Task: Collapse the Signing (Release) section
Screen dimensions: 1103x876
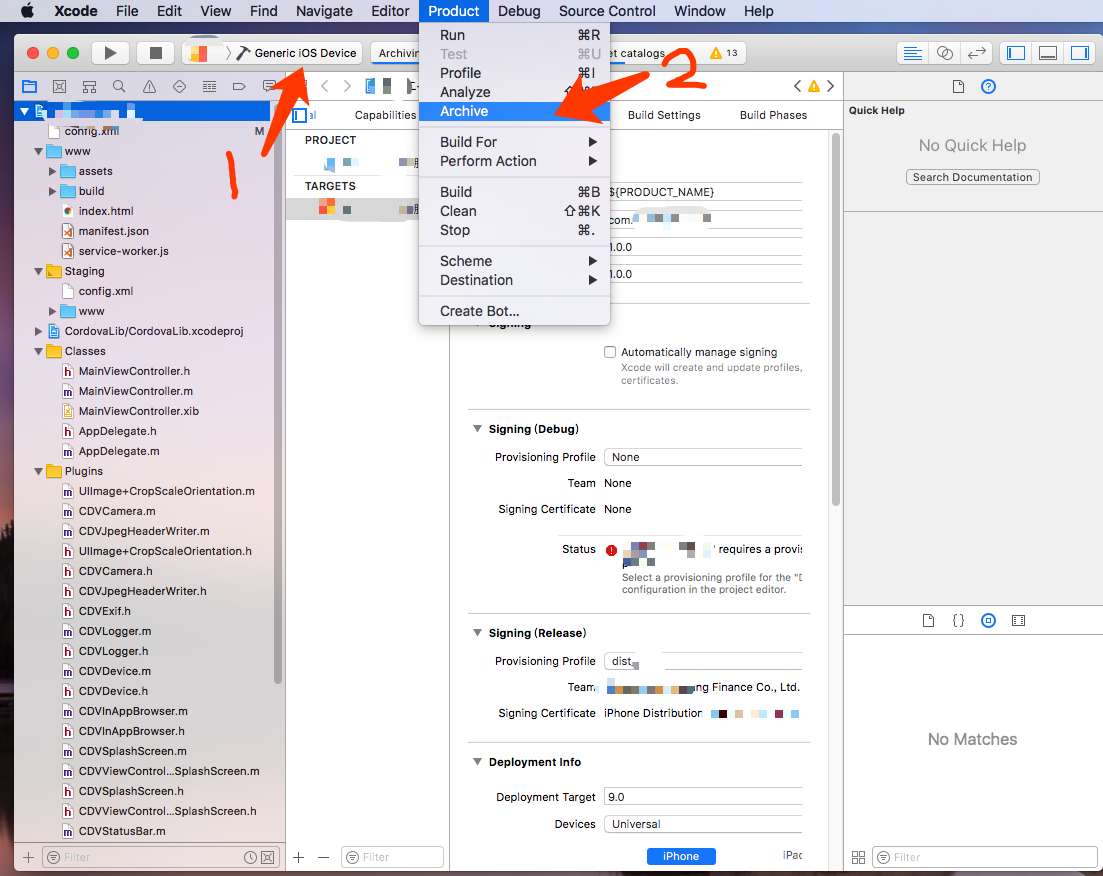Action: click(477, 633)
